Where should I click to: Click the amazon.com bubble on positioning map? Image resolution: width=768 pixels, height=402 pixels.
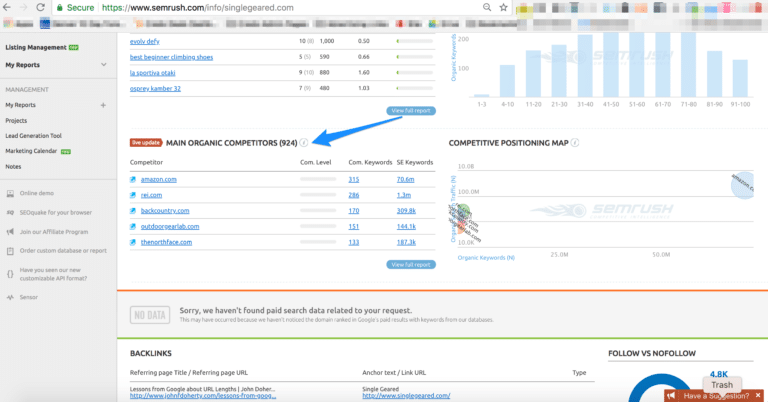[743, 185]
